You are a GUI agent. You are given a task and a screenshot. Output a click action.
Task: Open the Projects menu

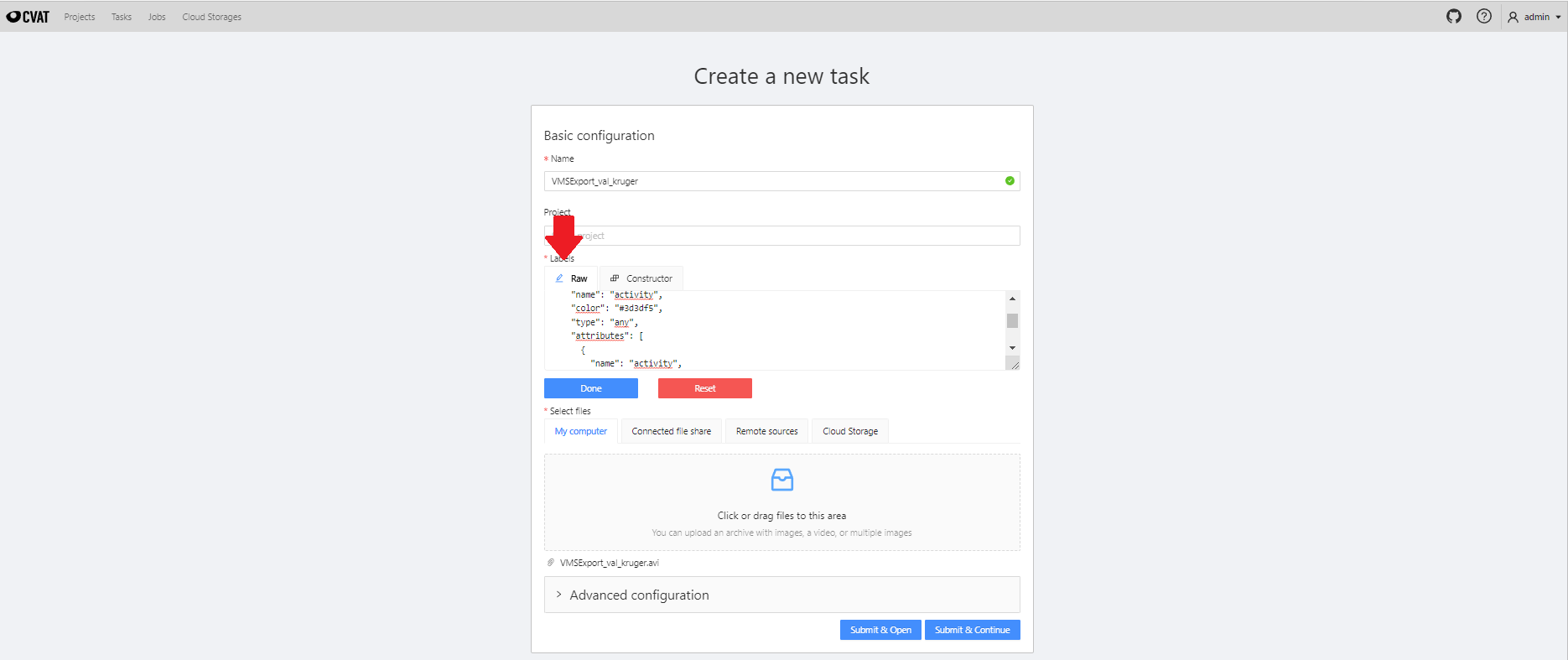[x=79, y=16]
